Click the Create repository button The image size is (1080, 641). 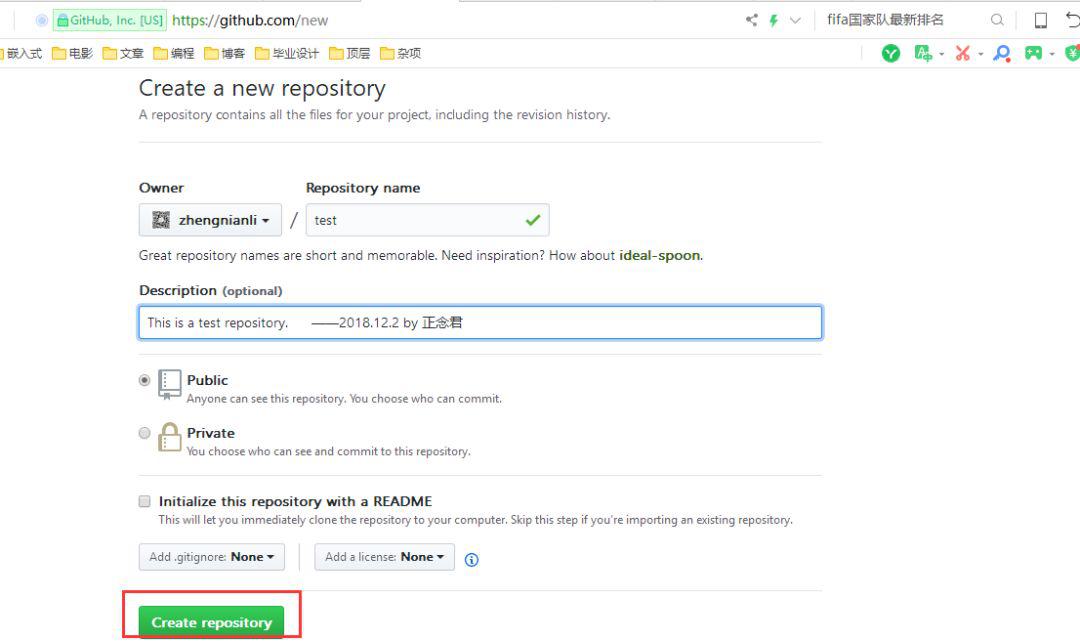[x=211, y=622]
